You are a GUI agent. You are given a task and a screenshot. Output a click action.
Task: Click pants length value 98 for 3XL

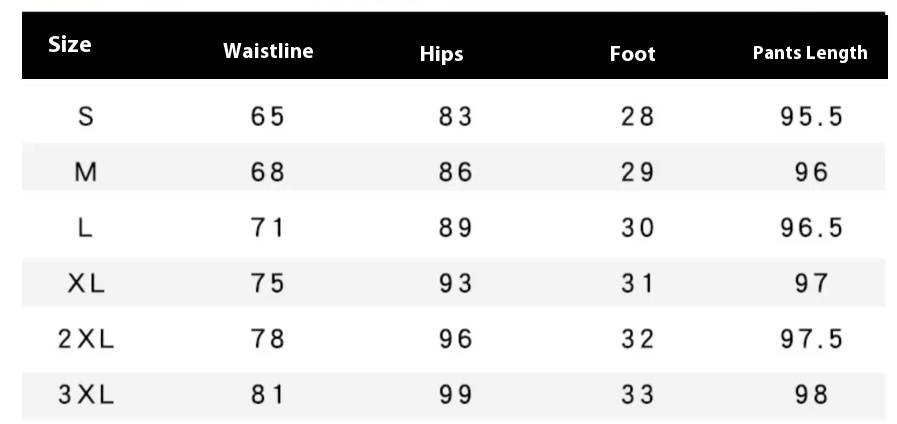[x=812, y=396]
